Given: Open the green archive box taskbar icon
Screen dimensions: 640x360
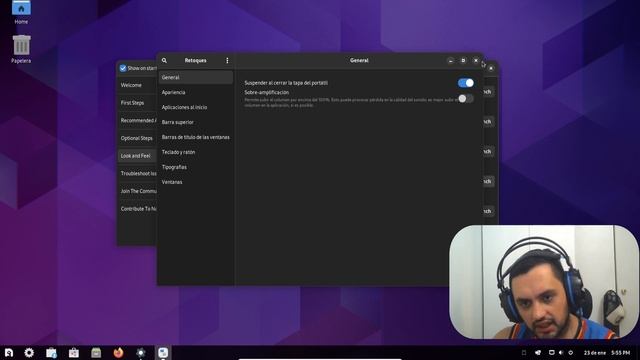Looking at the screenshot, I should (96, 353).
